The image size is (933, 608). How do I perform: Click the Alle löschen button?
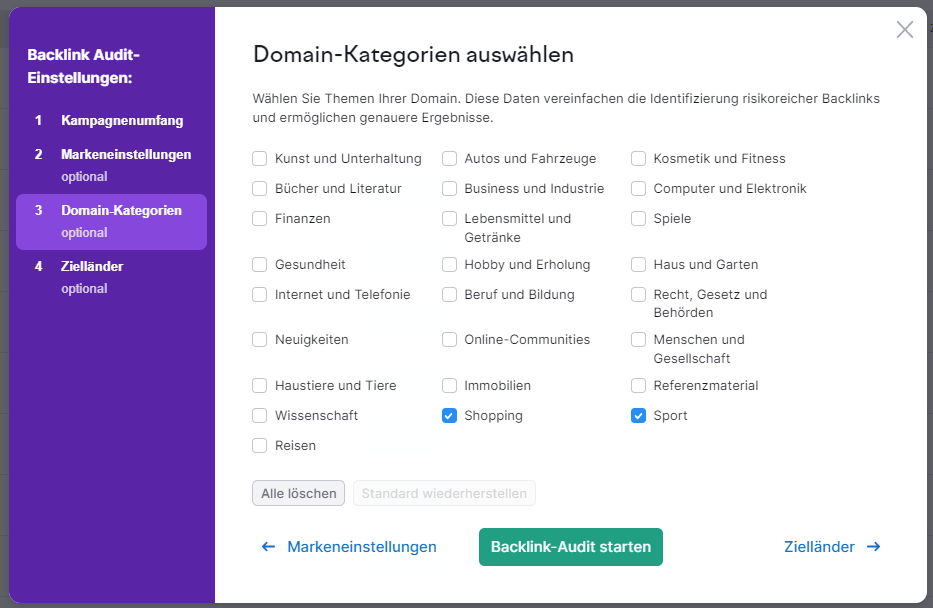298,493
